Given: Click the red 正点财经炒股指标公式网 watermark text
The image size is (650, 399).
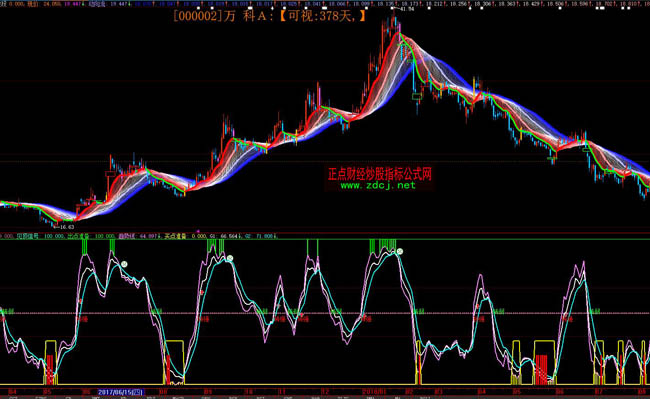Looking at the screenshot, I should tap(380, 174).
